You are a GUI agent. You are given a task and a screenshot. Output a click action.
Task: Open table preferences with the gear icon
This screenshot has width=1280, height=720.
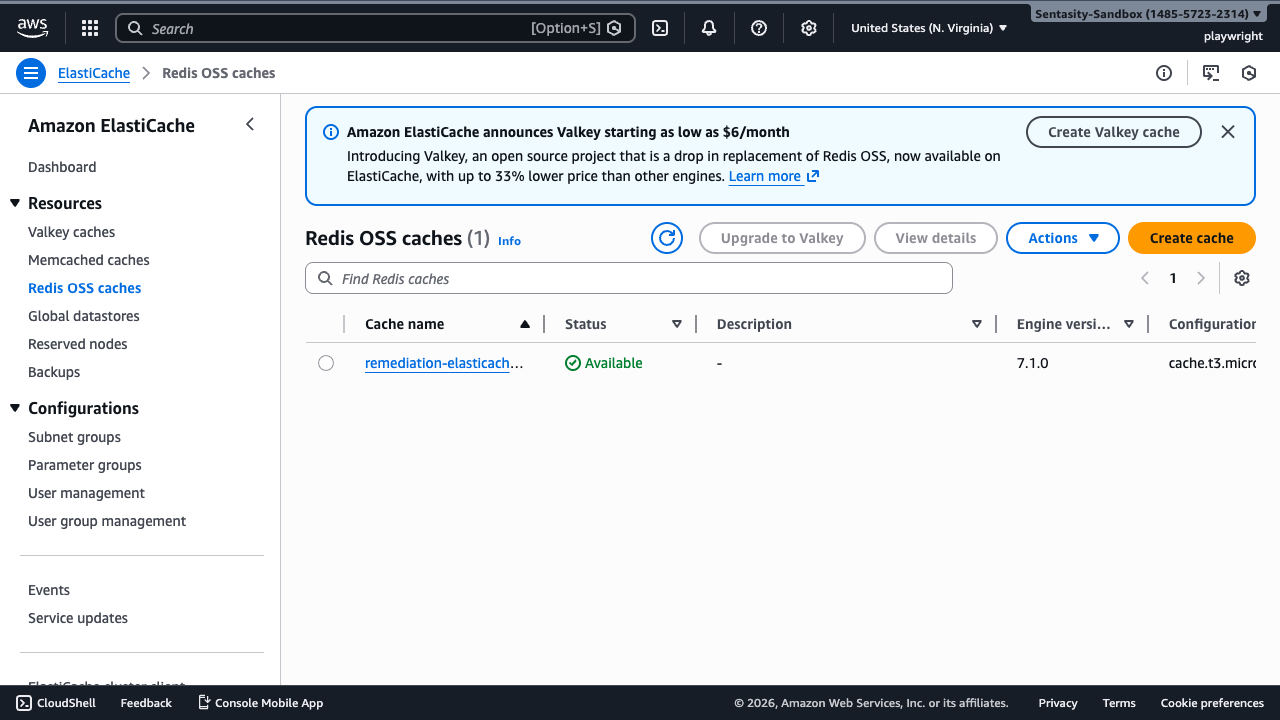[1241, 277]
